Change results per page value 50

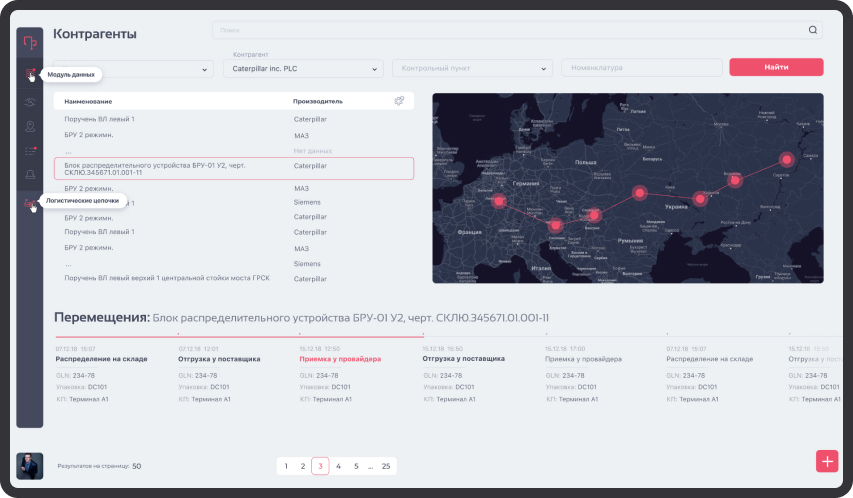pyautogui.click(x=137, y=466)
